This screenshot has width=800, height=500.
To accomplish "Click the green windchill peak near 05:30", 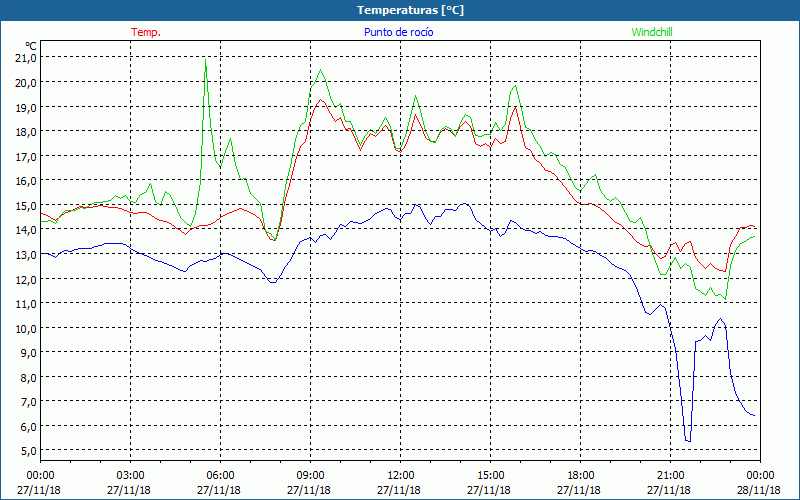I will coord(206,60).
